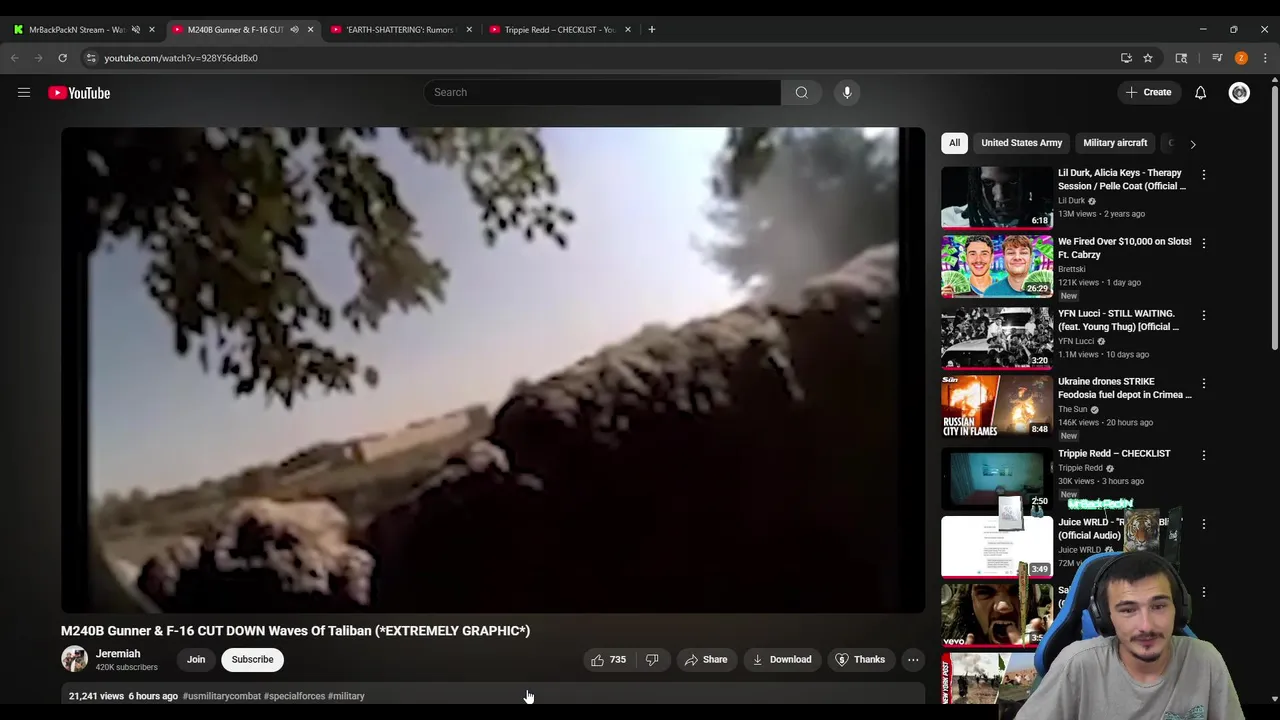Image resolution: width=1280 pixels, height=720 pixels.
Task: Join the Jeremiah channel membership
Action: pos(196,660)
